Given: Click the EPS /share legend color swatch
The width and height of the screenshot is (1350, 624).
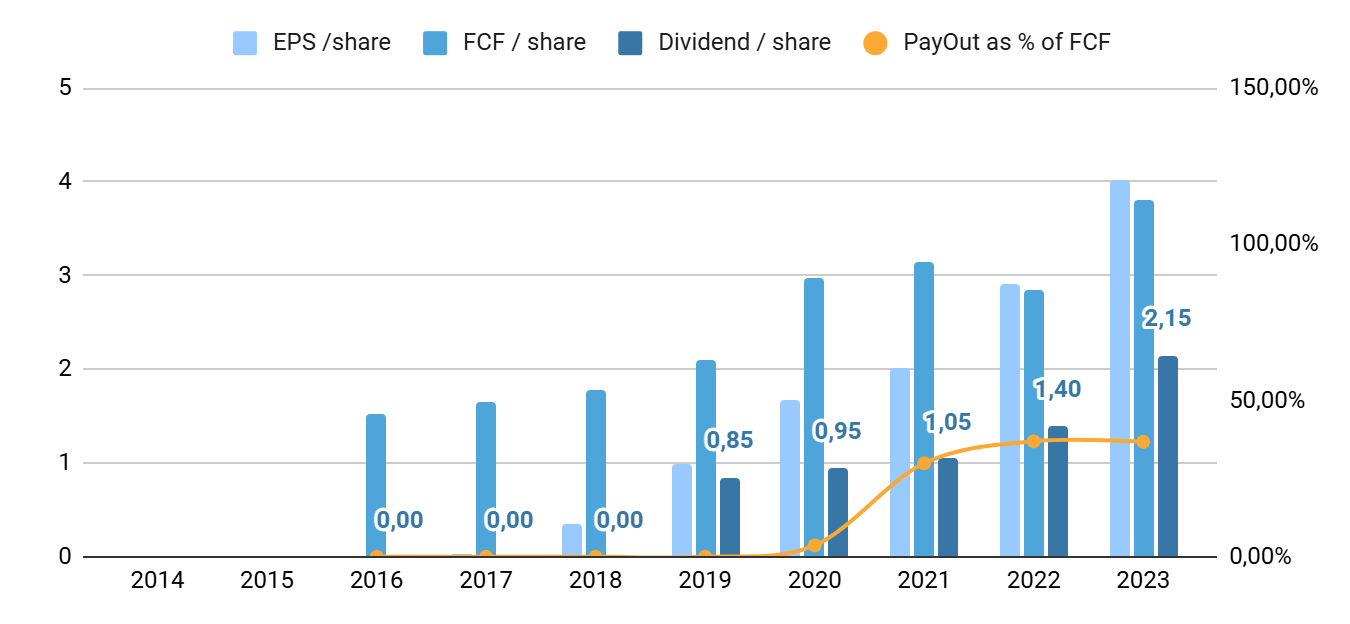Looking at the screenshot, I should (x=246, y=43).
